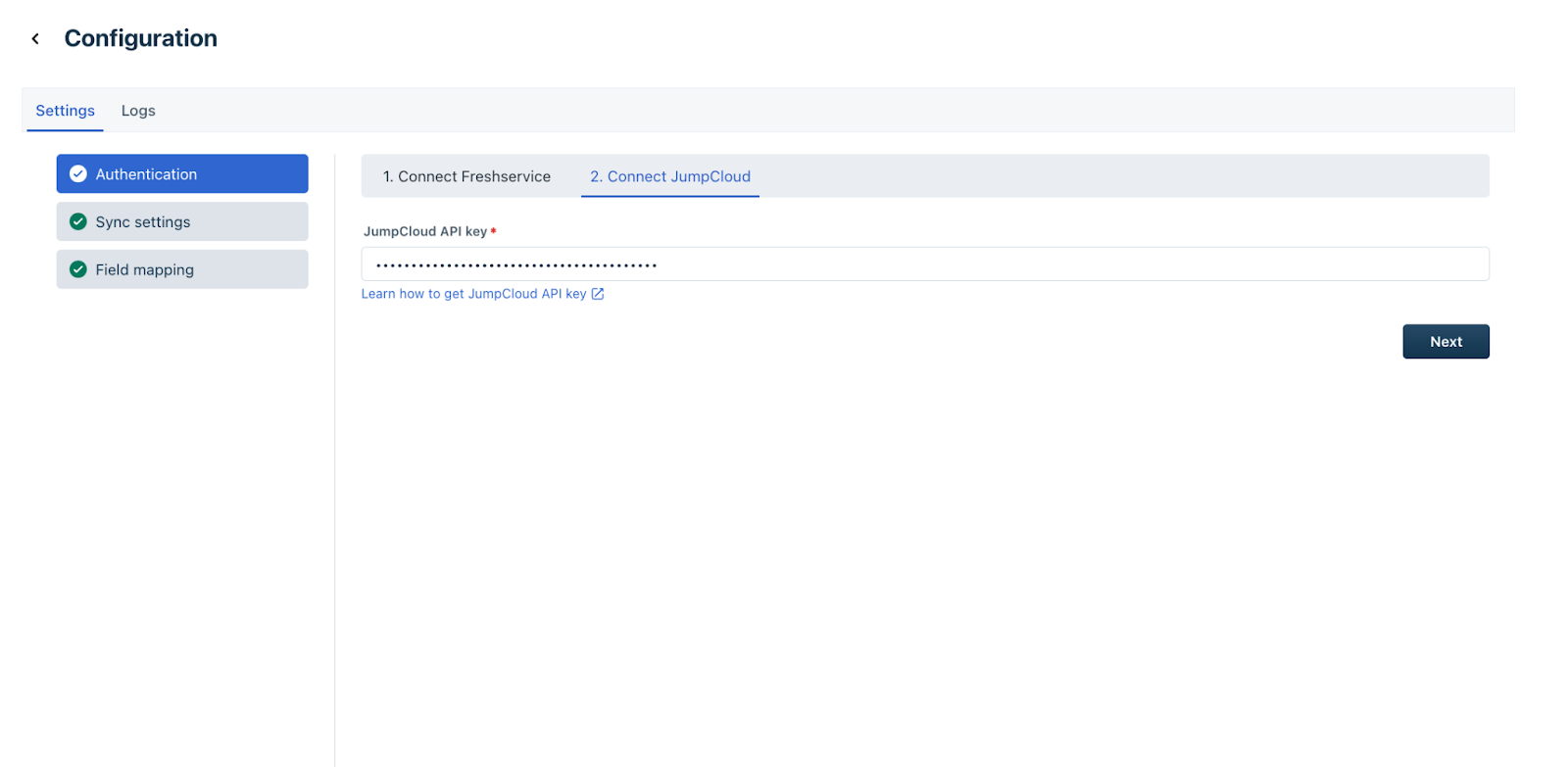Switch to Connect Freshservice tab
1568x767 pixels.
tap(466, 176)
